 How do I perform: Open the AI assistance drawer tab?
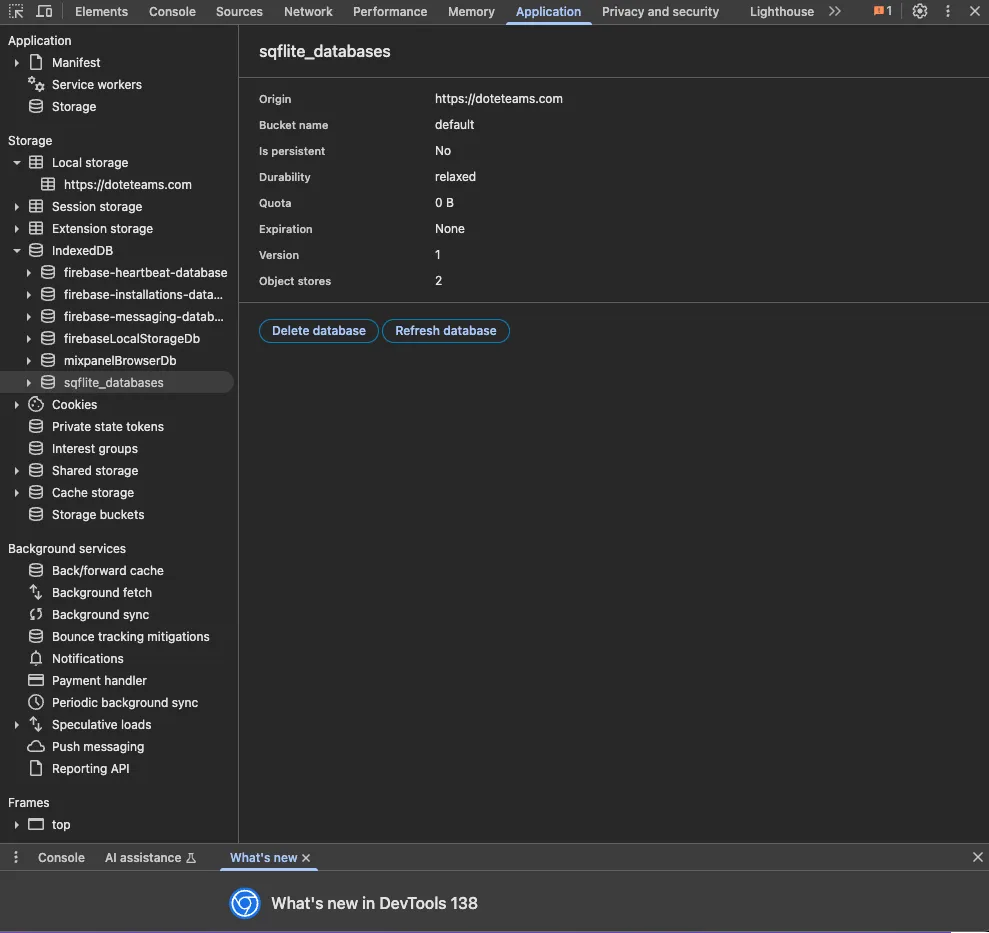[x=150, y=857]
